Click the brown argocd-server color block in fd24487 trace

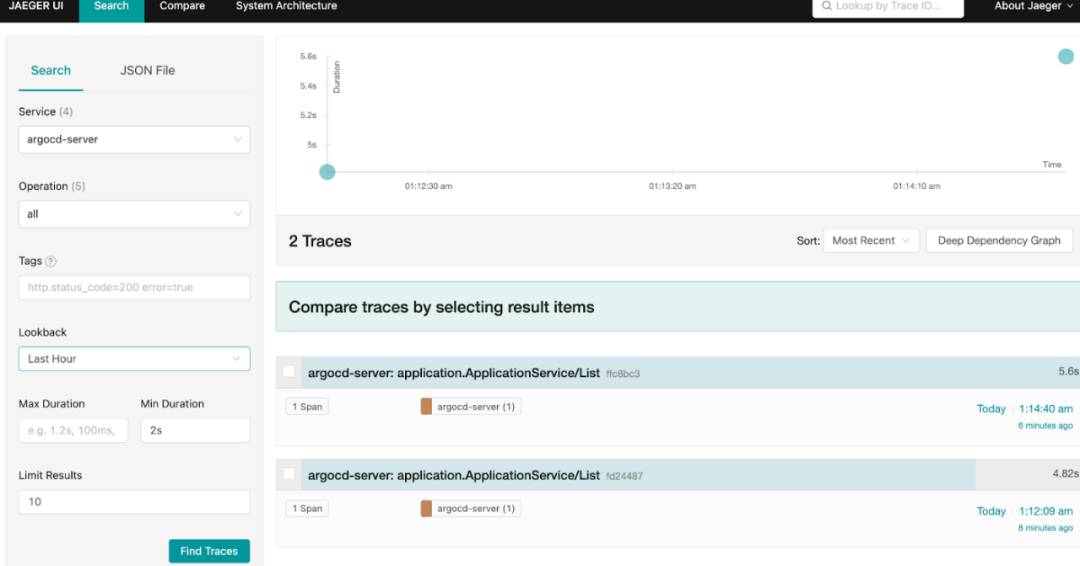(x=426, y=508)
